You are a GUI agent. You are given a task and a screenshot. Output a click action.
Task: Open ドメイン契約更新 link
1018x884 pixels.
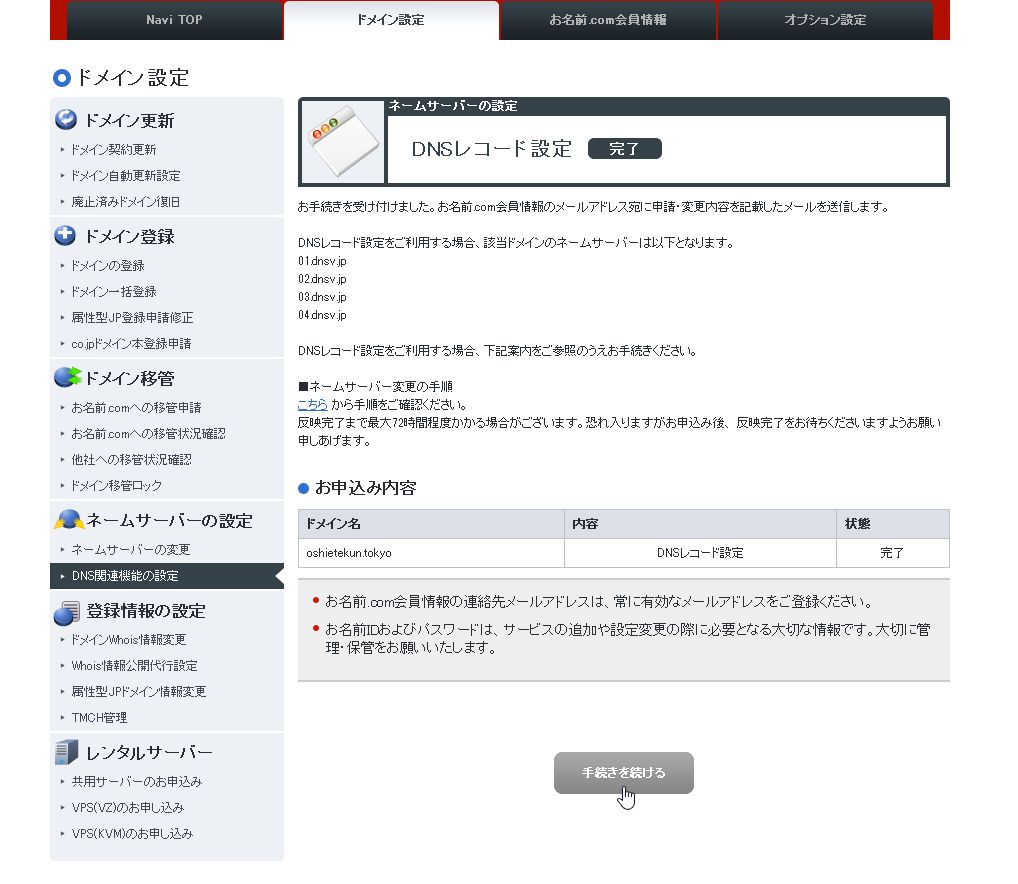(x=114, y=149)
